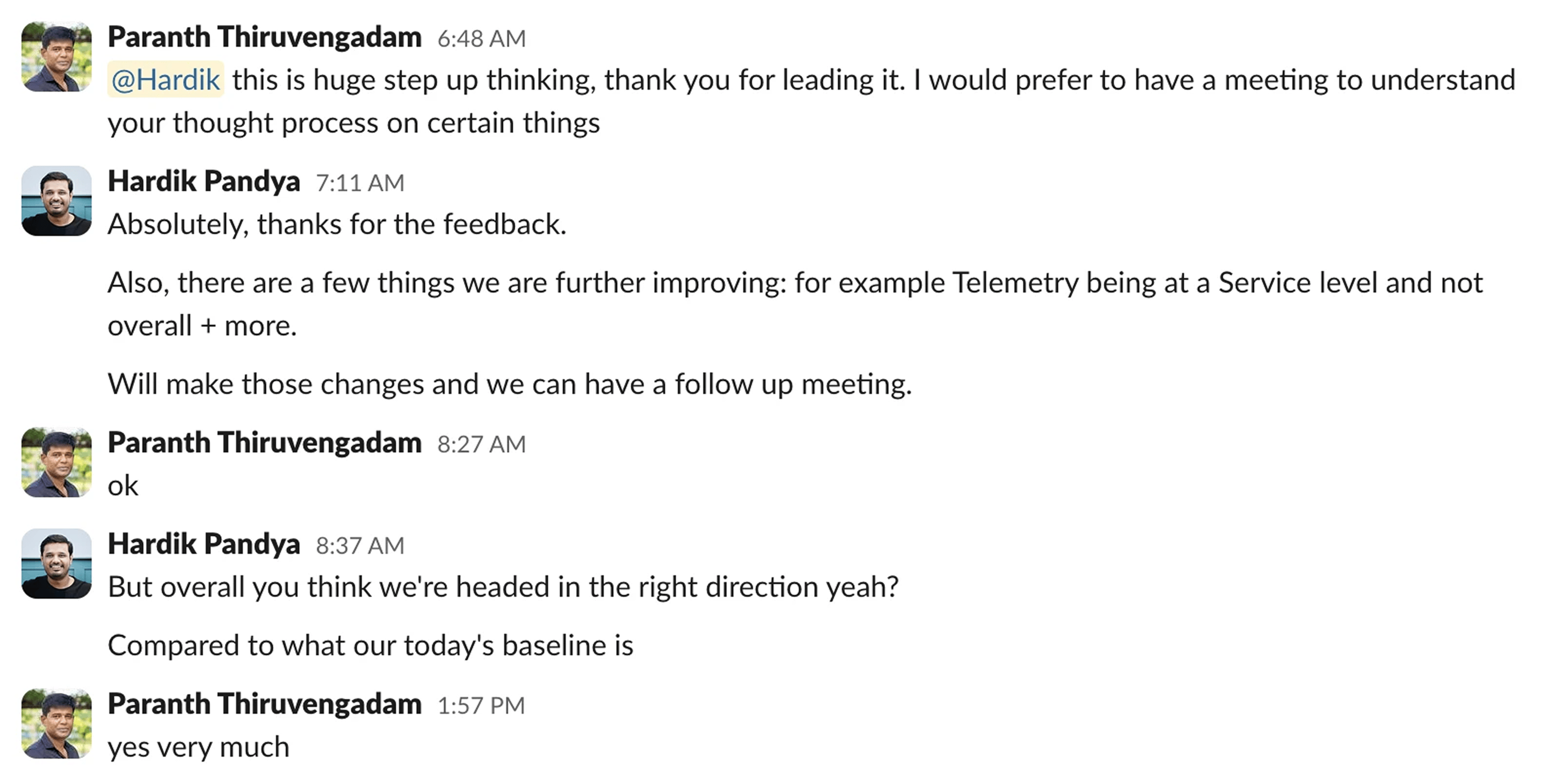Screen dimensions: 1543x784
Task: Click Hardik's avatar on the 7:11 AM message
Action: 56,201
